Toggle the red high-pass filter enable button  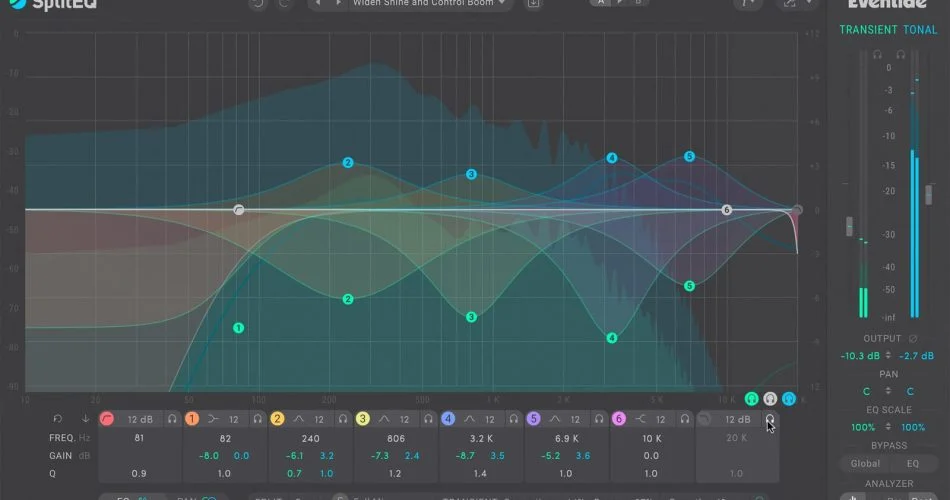[x=107, y=419]
